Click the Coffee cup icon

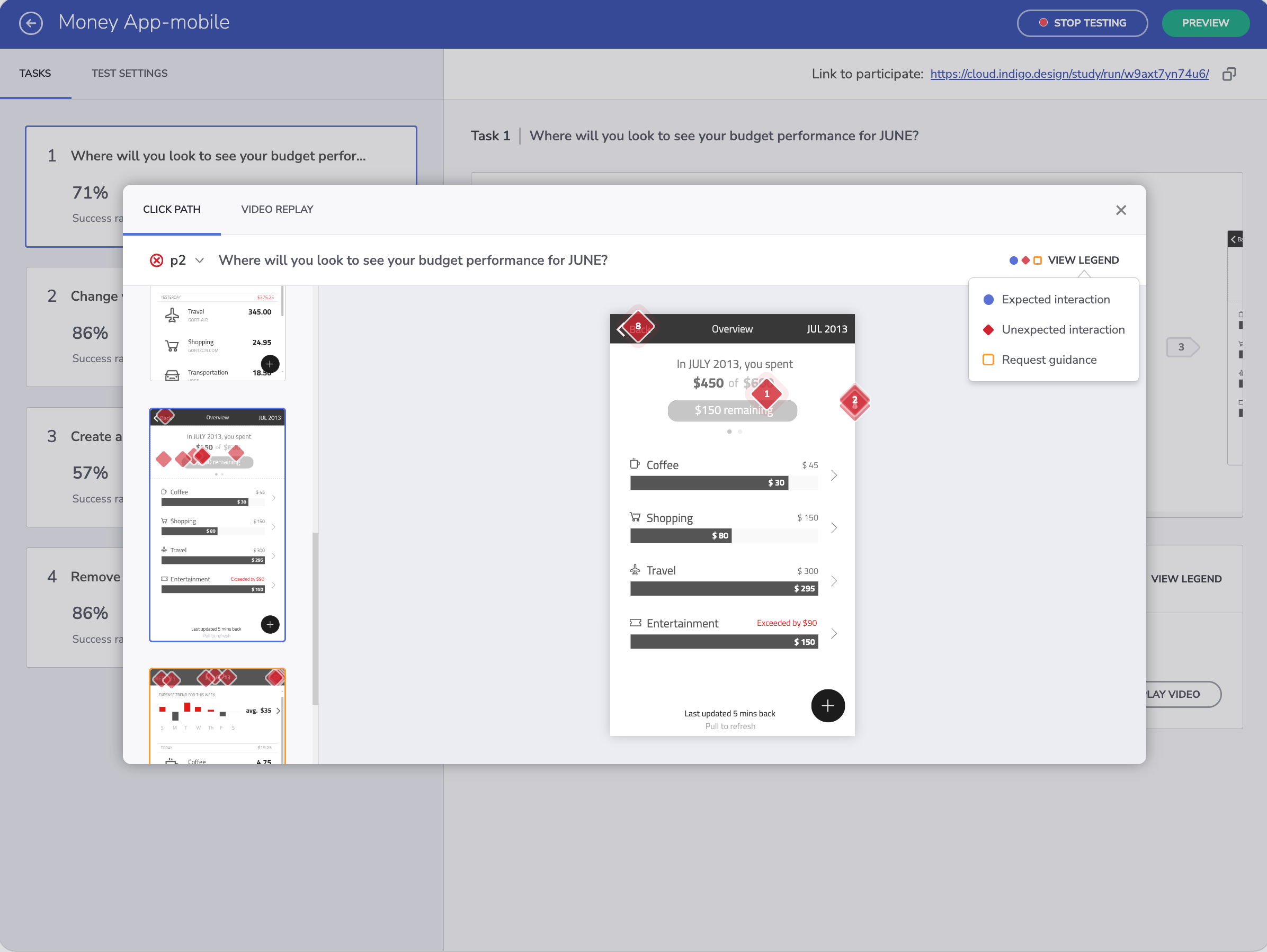click(635, 464)
